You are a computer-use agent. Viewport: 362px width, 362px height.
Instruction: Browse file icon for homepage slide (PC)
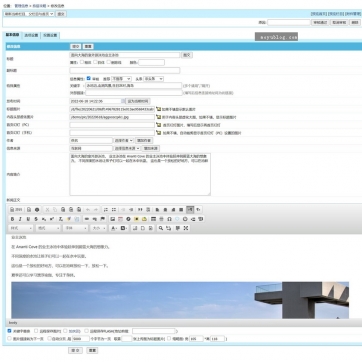click(158, 125)
